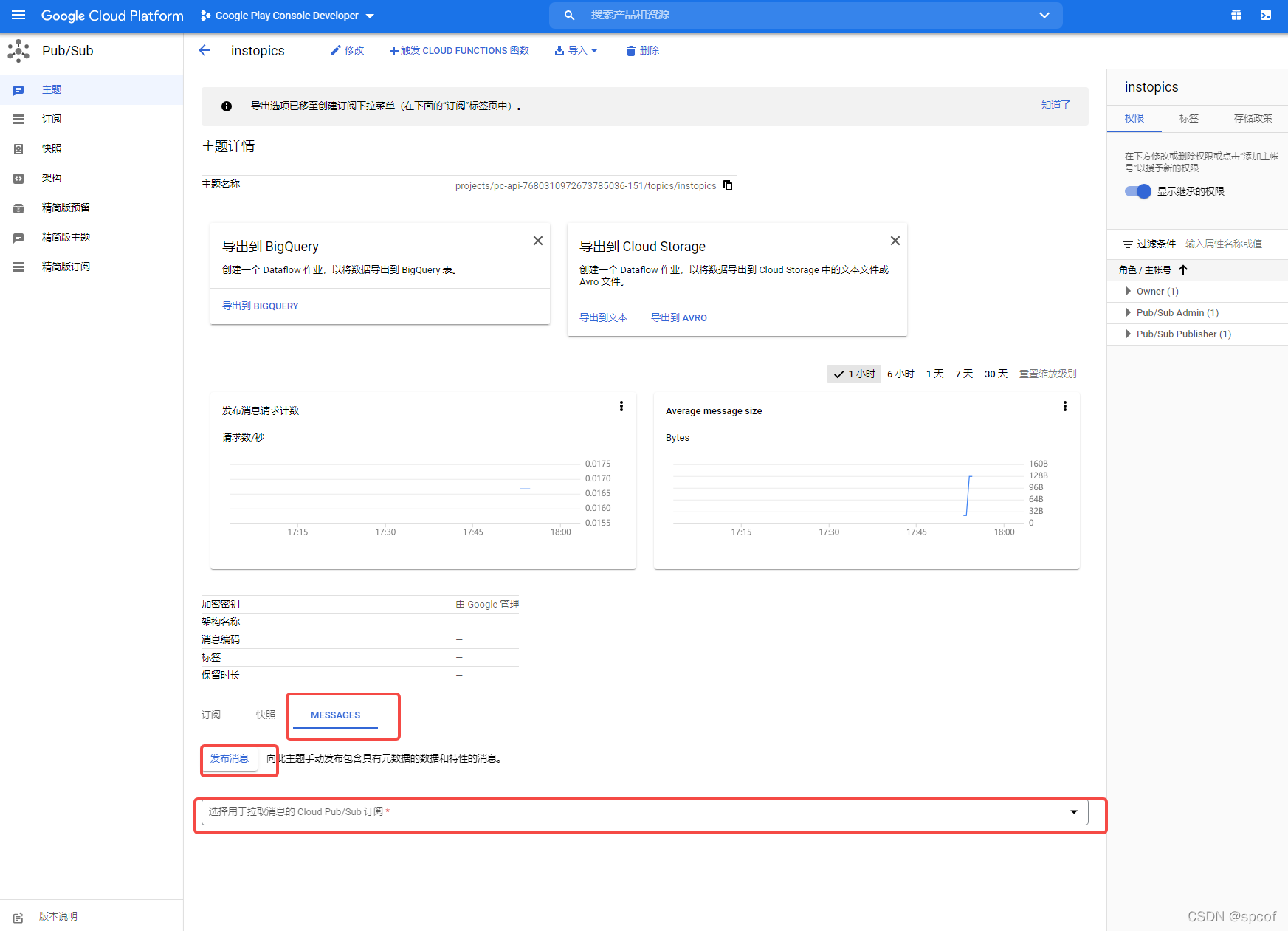The image size is (1288, 931).
Task: Click the Google Cloud Platform title
Action: pyautogui.click(x=112, y=16)
